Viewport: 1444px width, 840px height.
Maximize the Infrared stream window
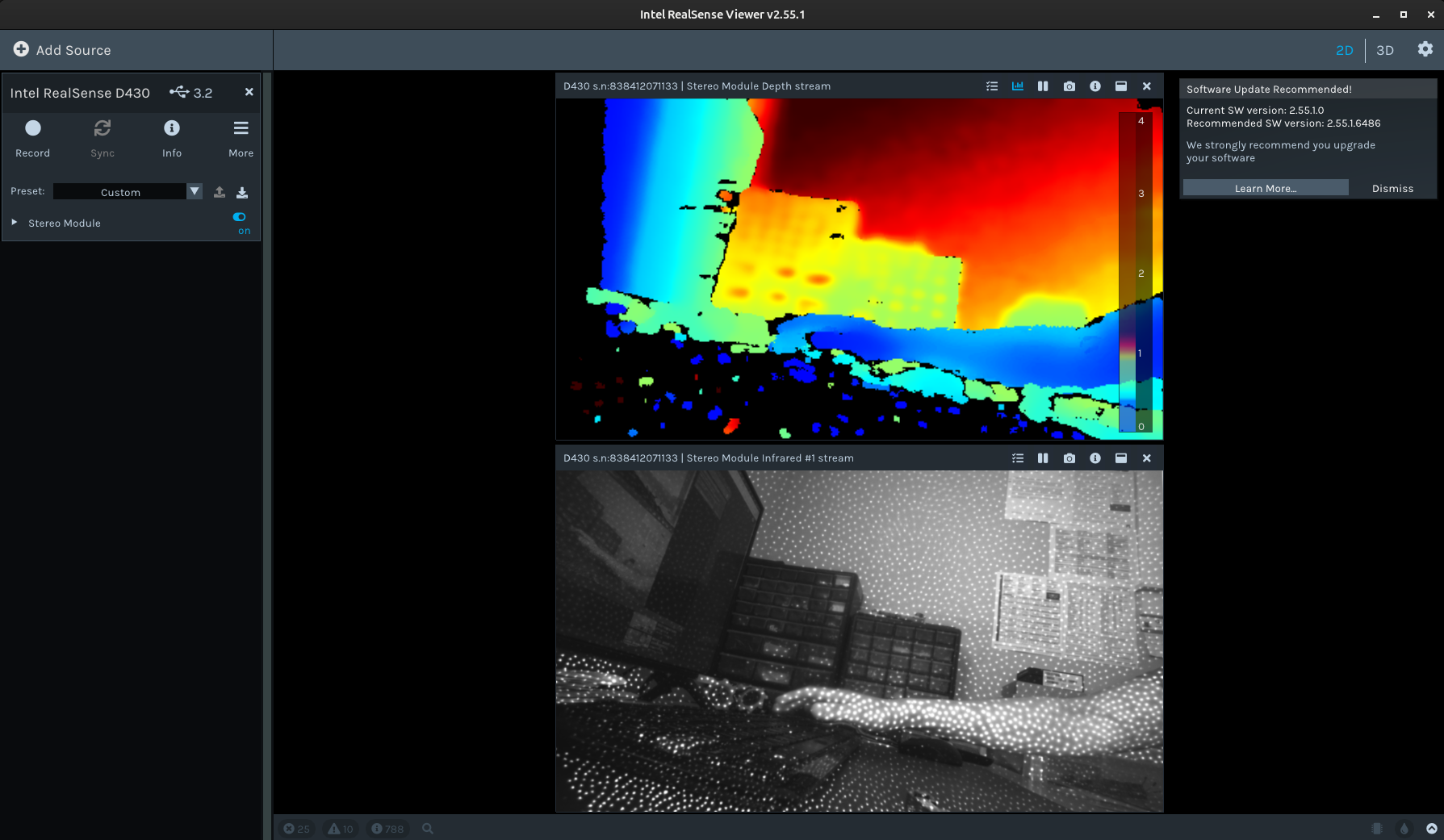click(x=1121, y=458)
